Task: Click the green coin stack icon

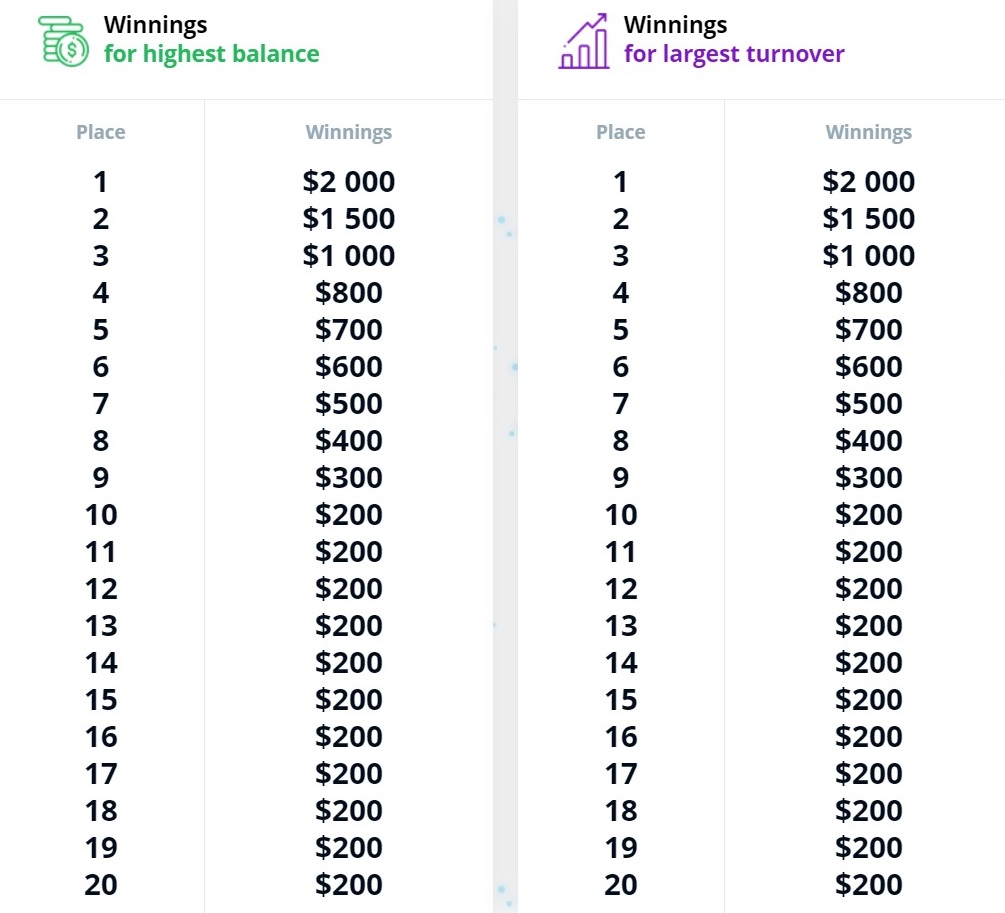Action: (63, 42)
